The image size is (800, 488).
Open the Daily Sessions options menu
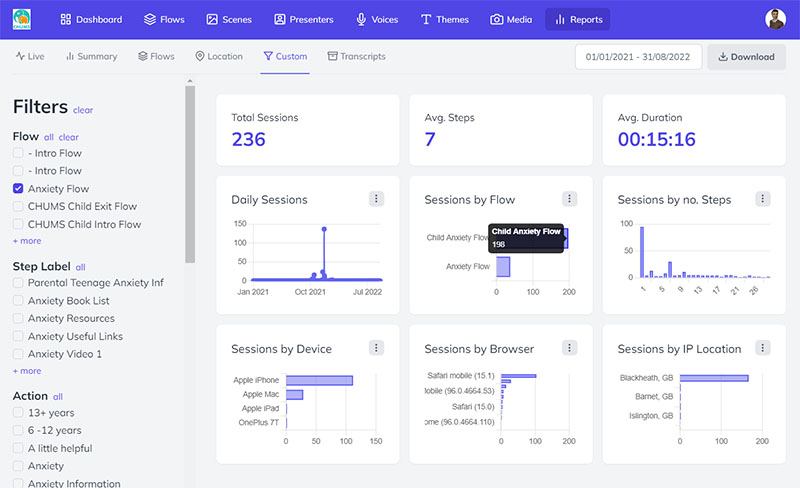point(376,199)
